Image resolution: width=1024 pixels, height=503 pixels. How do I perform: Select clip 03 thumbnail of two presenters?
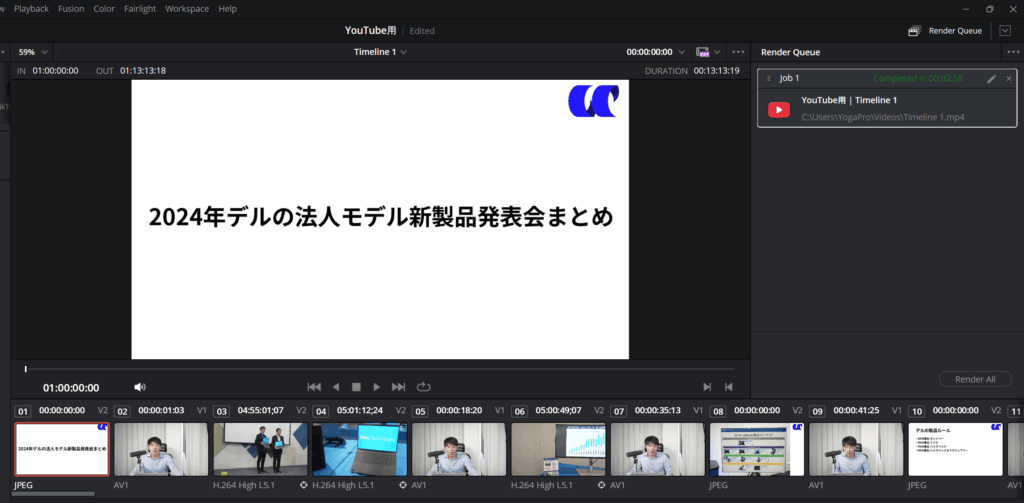point(261,449)
